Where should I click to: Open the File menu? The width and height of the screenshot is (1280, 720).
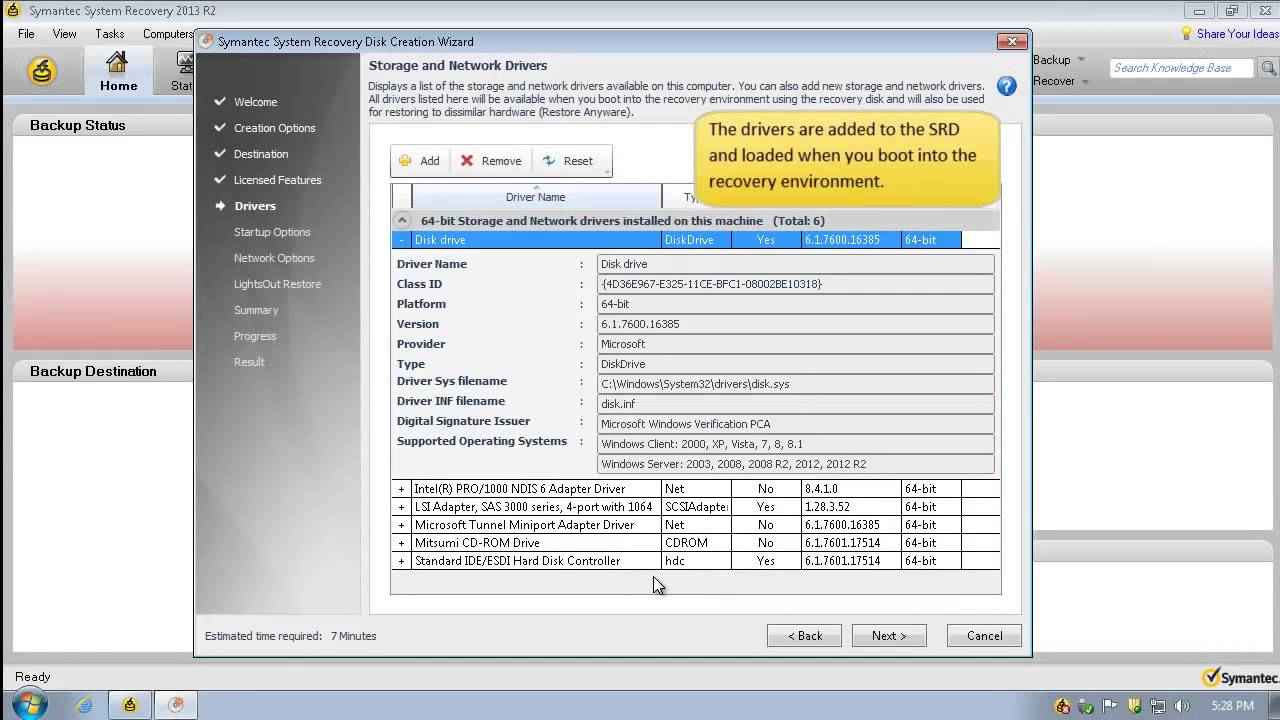click(26, 34)
